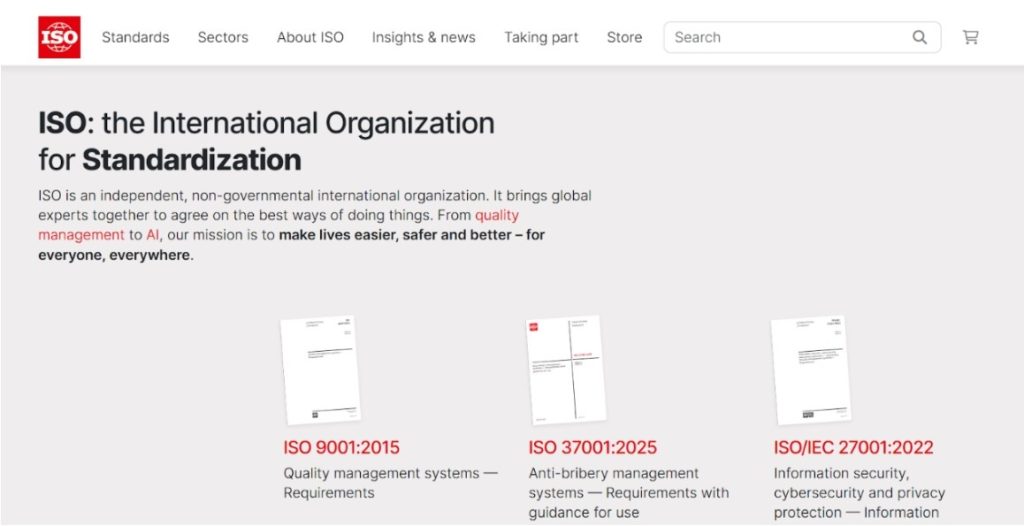1024x526 pixels.
Task: Click 'Quality management systems — Requirements' text
Action: (391, 483)
